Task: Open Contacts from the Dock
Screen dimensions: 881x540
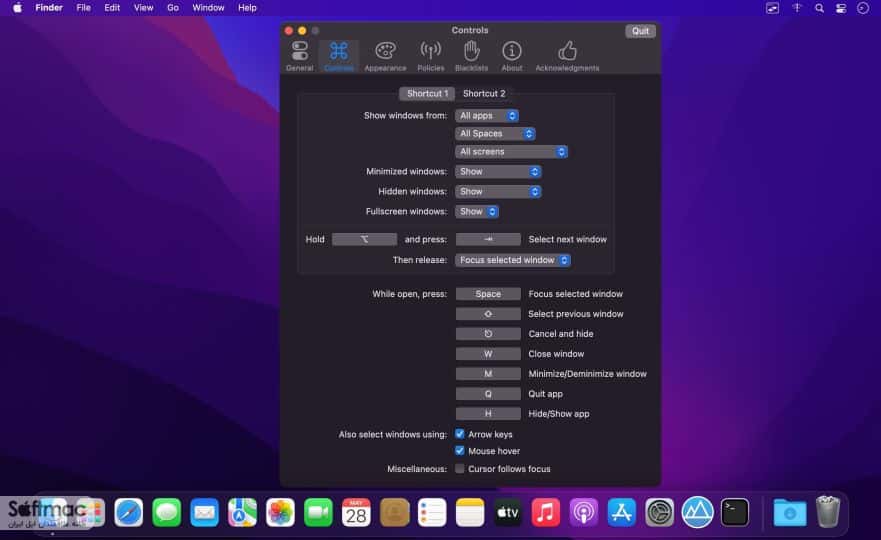Action: [x=394, y=512]
